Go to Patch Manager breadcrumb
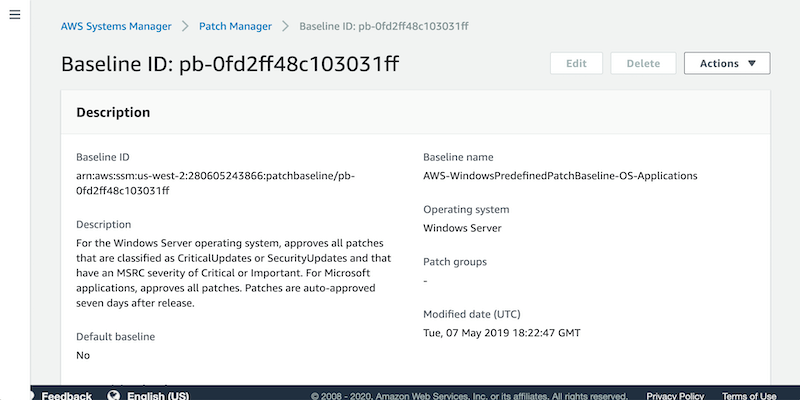 point(235,27)
